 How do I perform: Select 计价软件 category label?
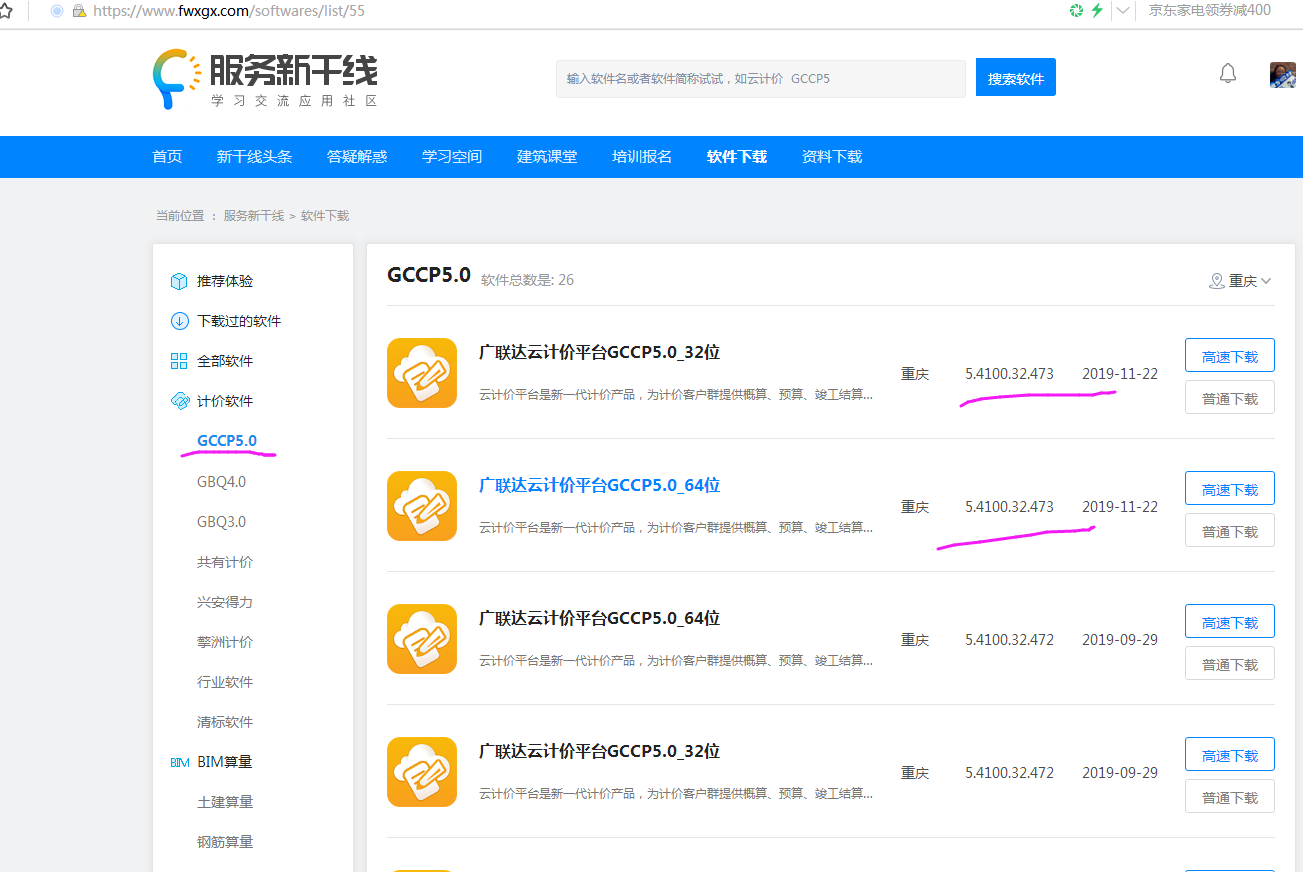[x=225, y=401]
